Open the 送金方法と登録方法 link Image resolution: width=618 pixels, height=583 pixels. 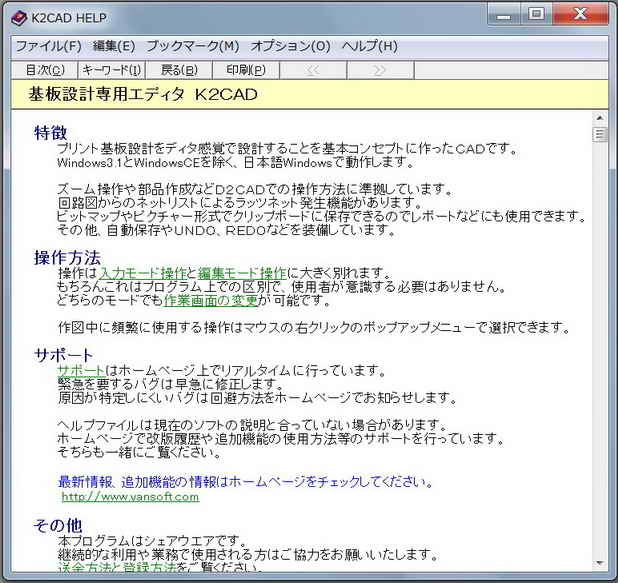point(117,567)
